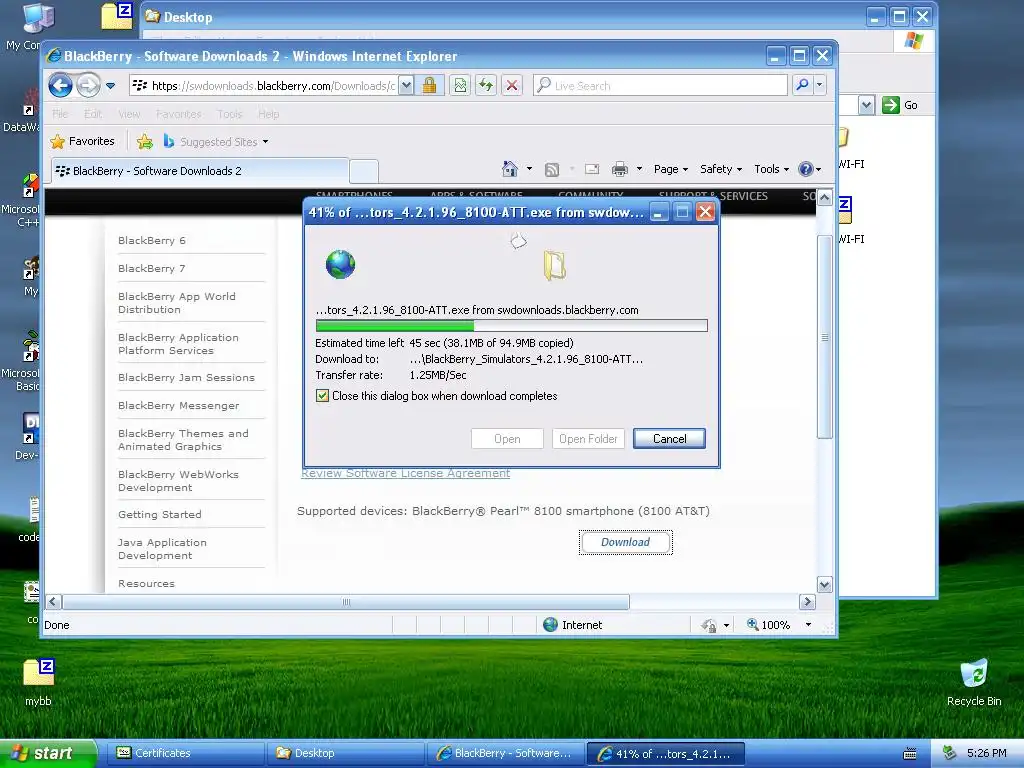
Task: Switch to BlackBerry - Software taskbar button
Action: click(x=505, y=754)
